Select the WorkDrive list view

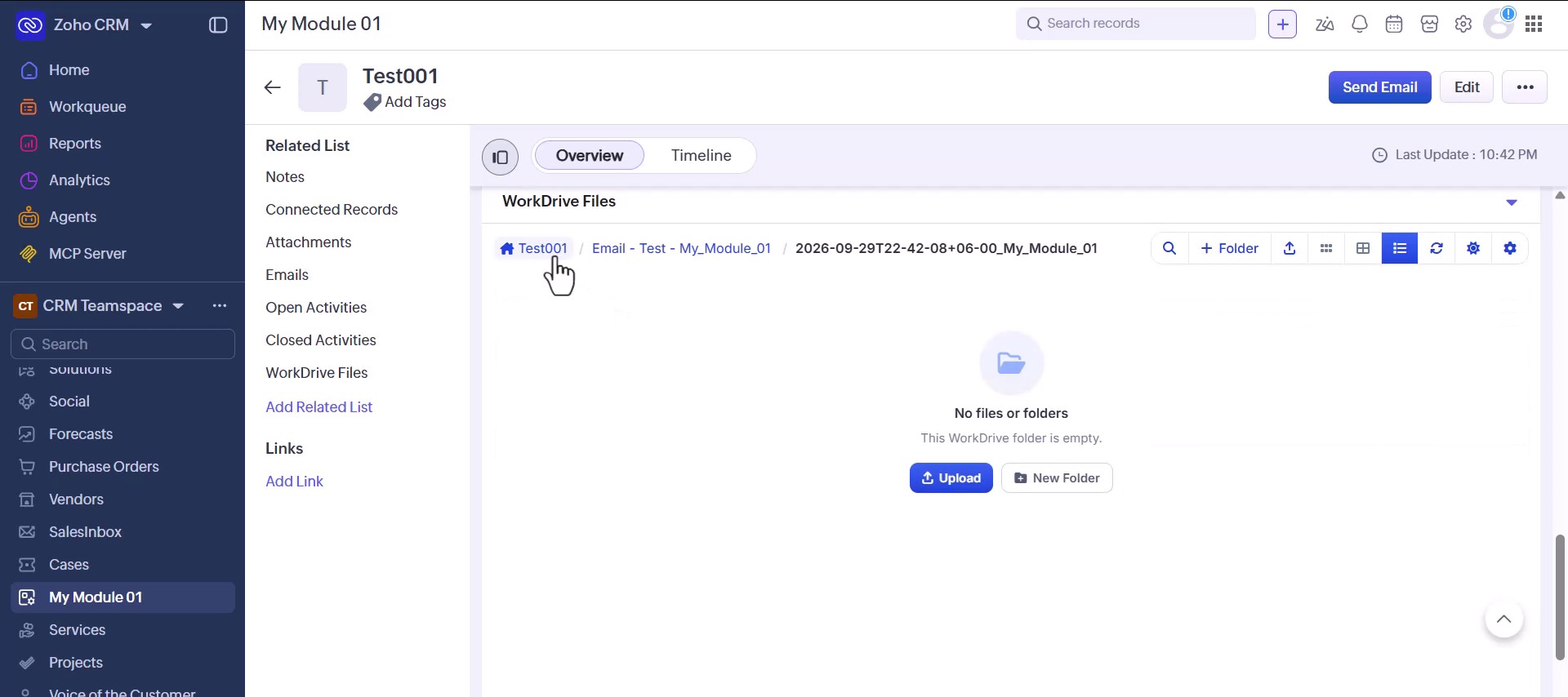pos(1400,248)
